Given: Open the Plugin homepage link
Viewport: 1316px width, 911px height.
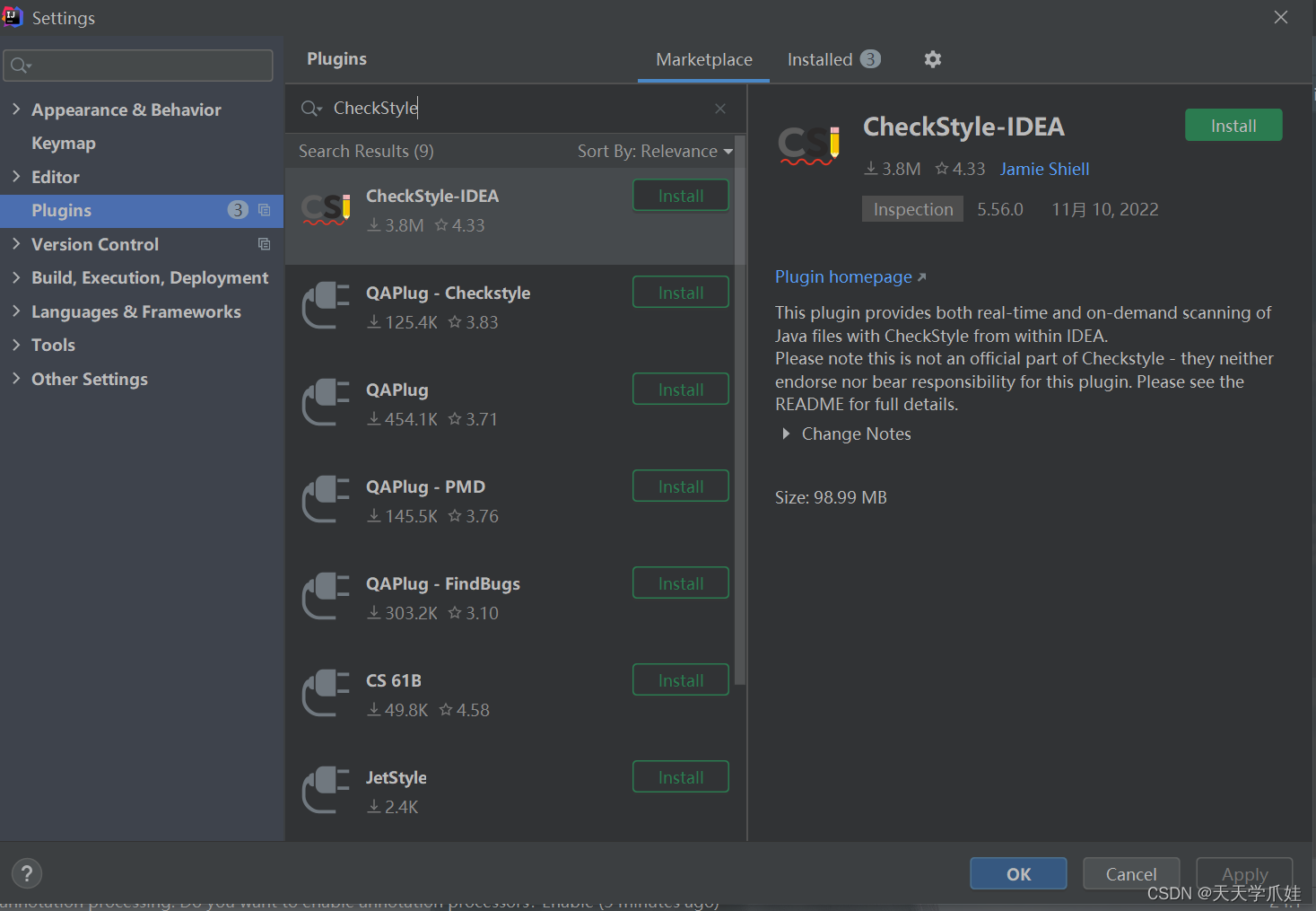Looking at the screenshot, I should (850, 276).
